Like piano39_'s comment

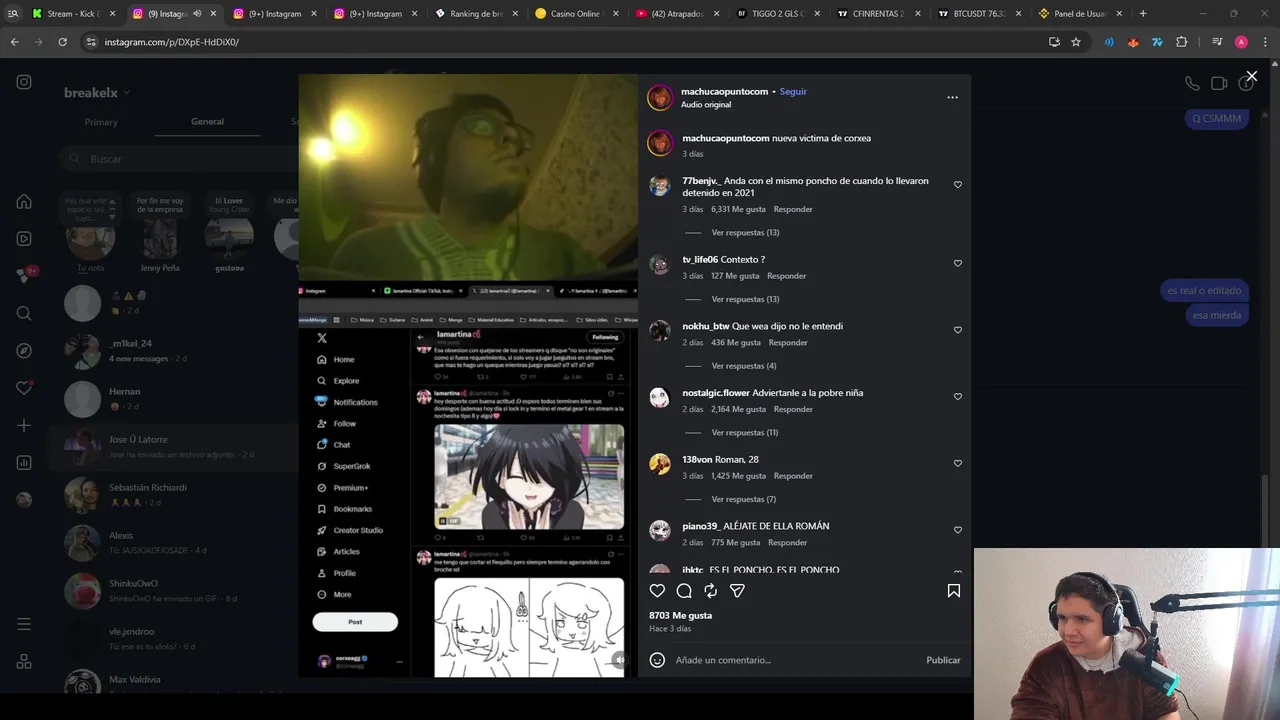[957, 530]
